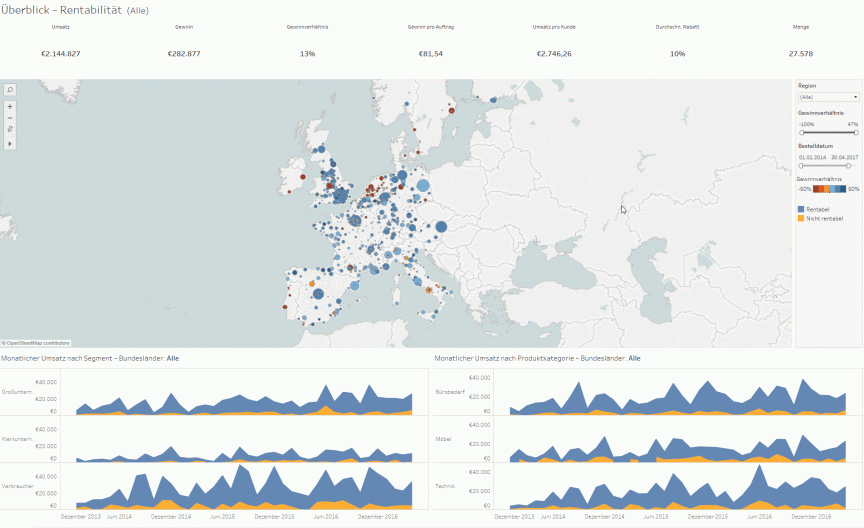Viewport: 864px width, 528px height.
Task: Expand map tools with the arrow icon
Action: coord(10,144)
